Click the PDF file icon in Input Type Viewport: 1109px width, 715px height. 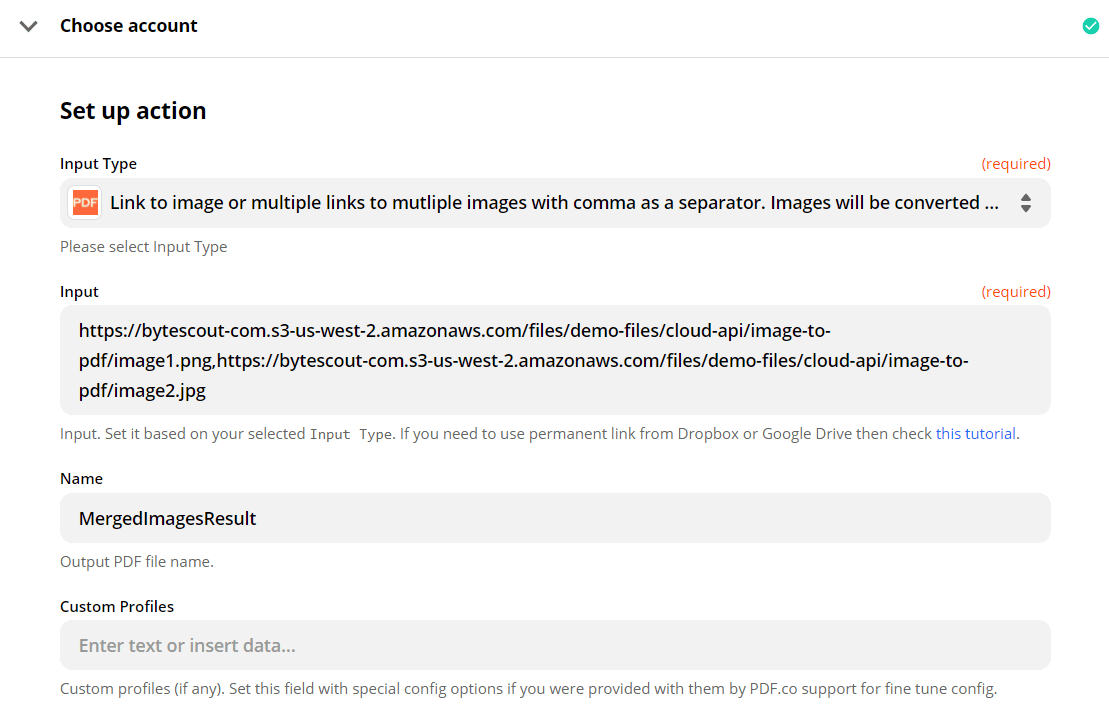85,202
